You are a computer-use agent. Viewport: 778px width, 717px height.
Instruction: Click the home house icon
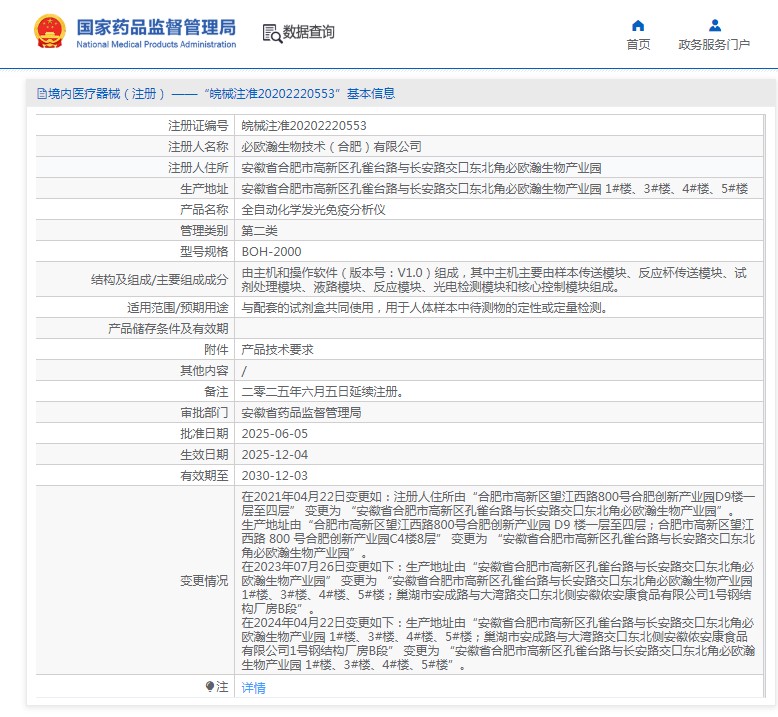(638, 25)
